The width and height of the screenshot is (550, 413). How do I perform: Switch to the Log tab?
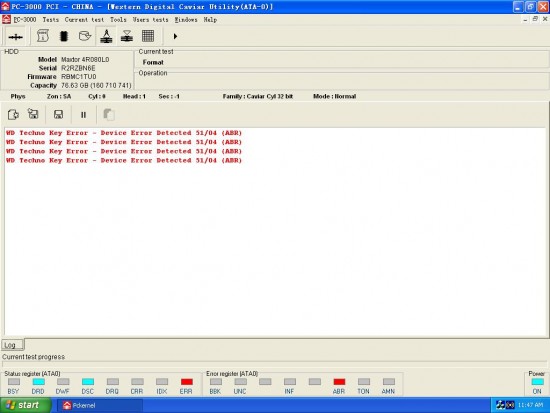coord(12,345)
